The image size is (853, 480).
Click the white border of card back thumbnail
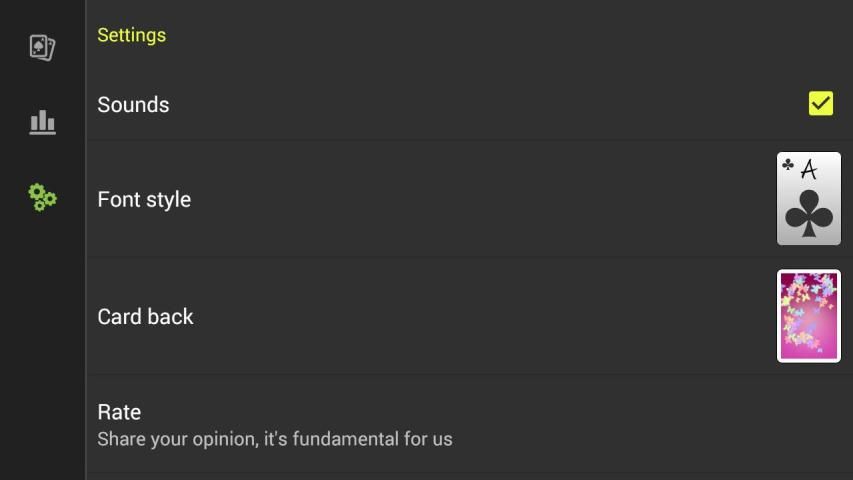779,316
